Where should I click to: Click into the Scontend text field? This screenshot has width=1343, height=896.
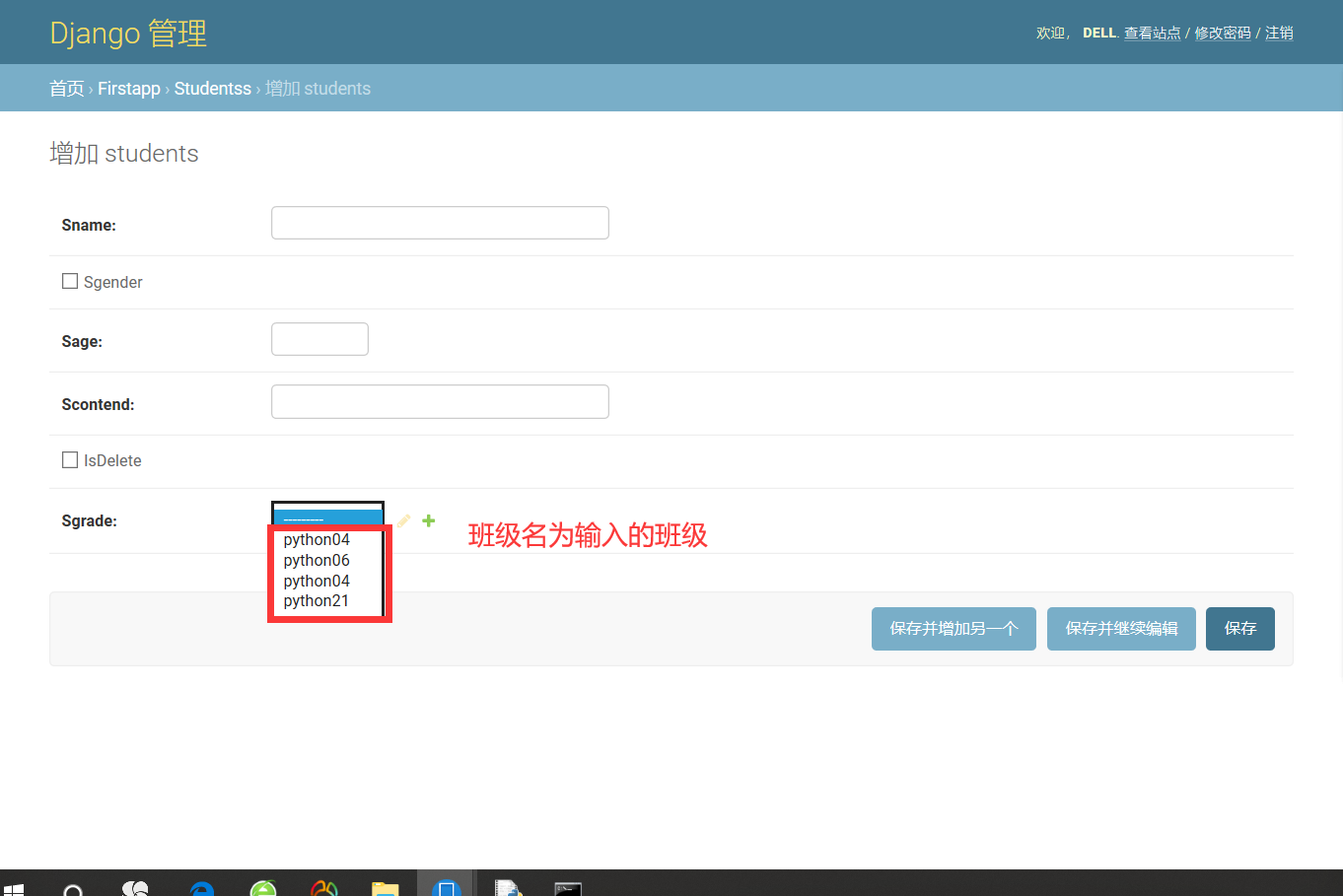pos(440,402)
